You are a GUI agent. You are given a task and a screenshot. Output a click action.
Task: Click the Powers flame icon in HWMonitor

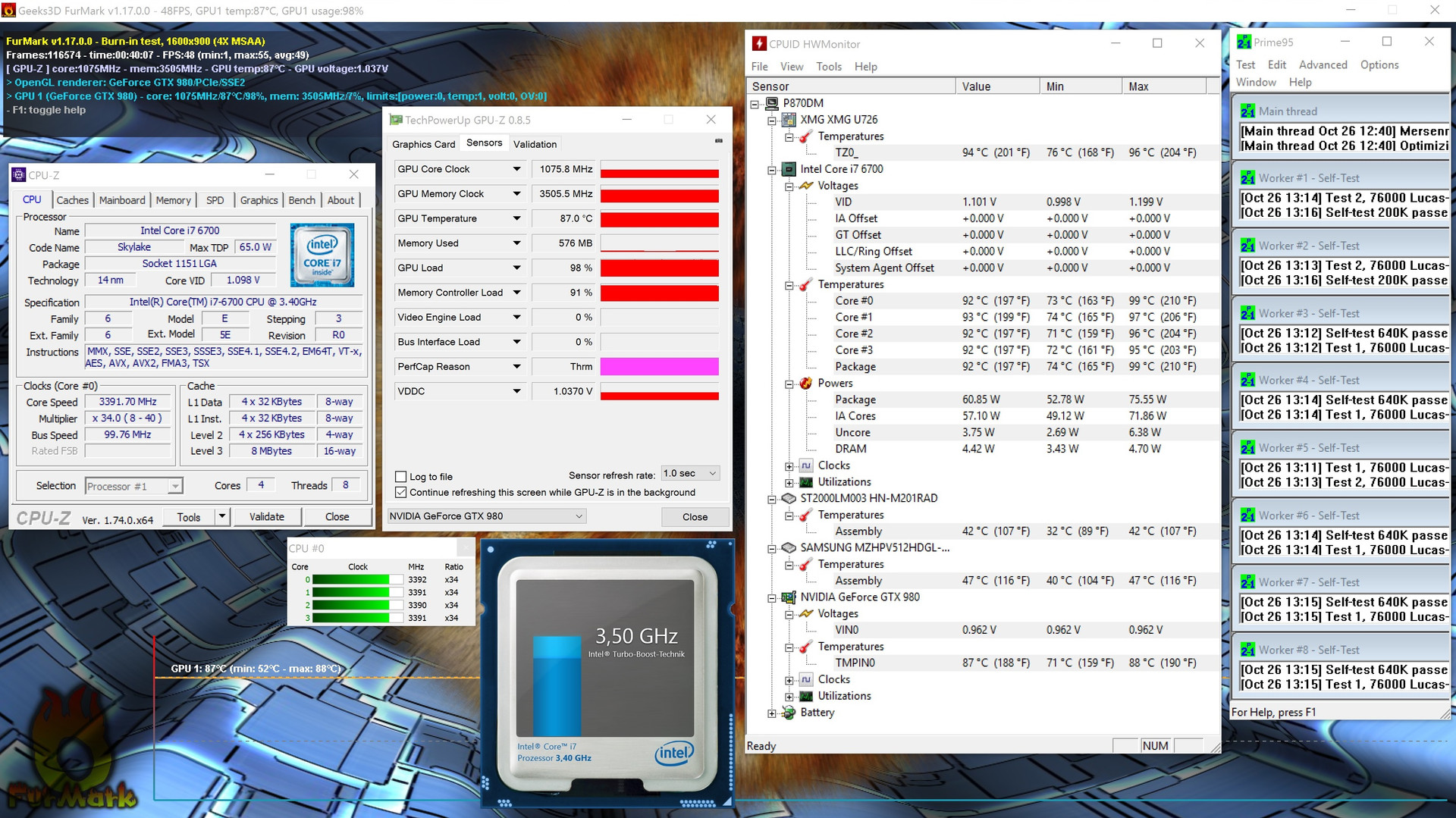tap(806, 383)
